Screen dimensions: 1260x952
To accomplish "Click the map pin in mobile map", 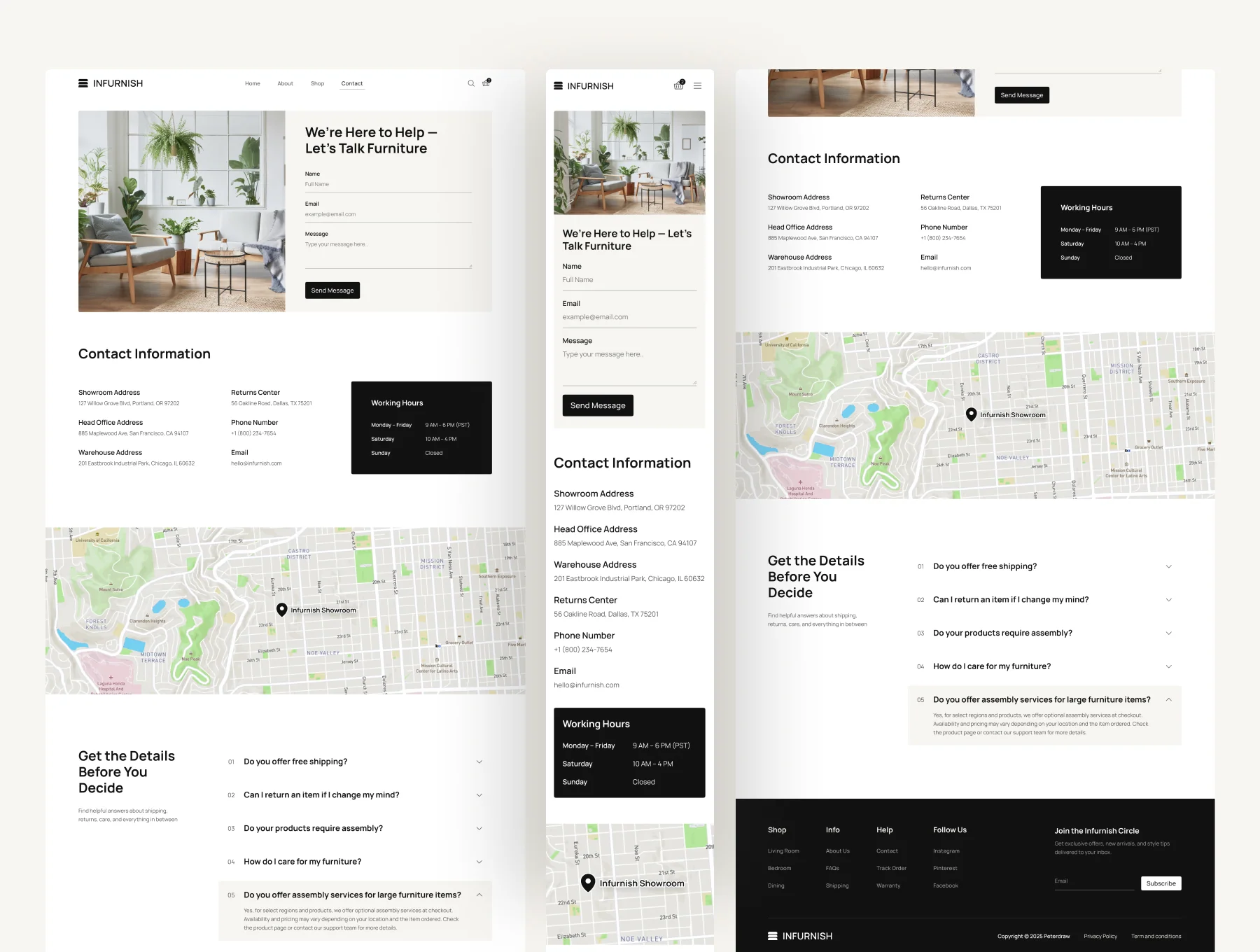I will point(588,883).
